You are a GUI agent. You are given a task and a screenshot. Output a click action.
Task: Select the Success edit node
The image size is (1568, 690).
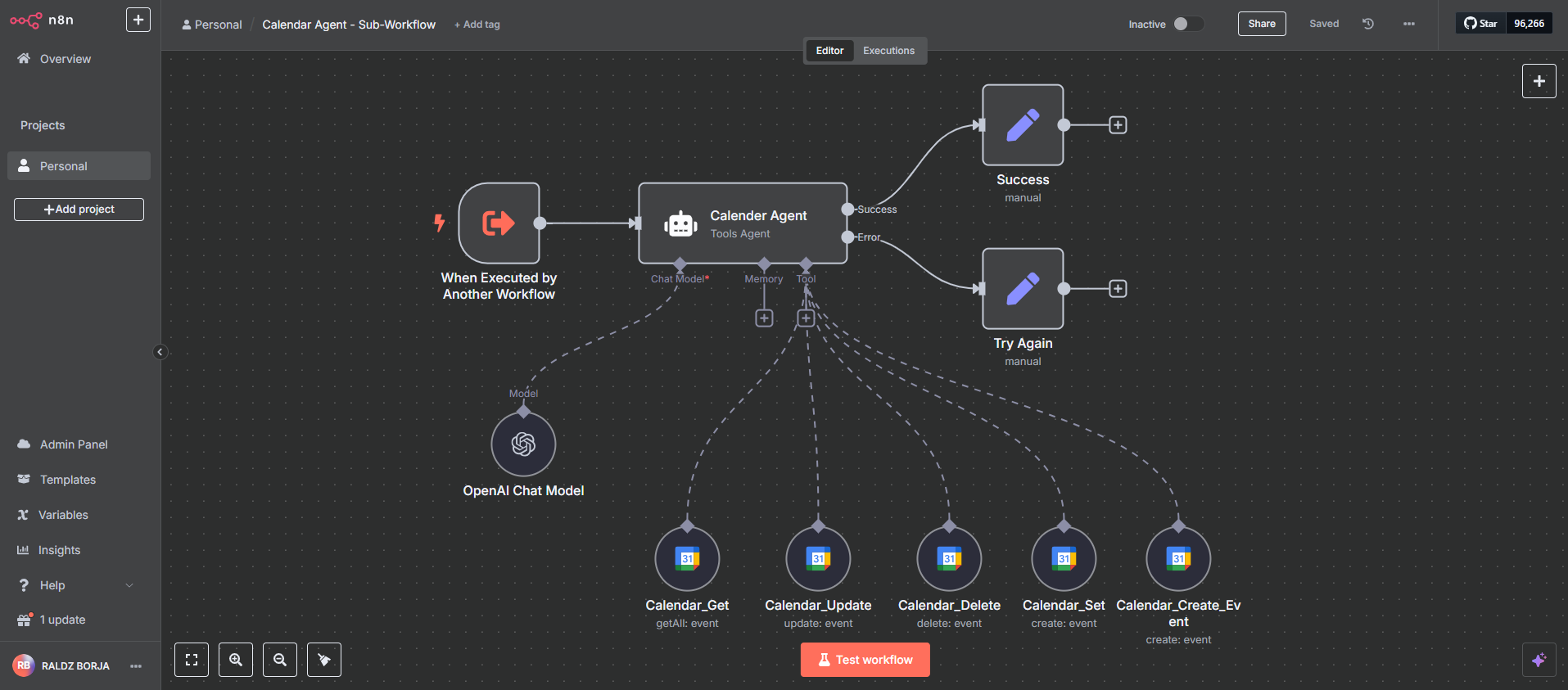coord(1023,125)
